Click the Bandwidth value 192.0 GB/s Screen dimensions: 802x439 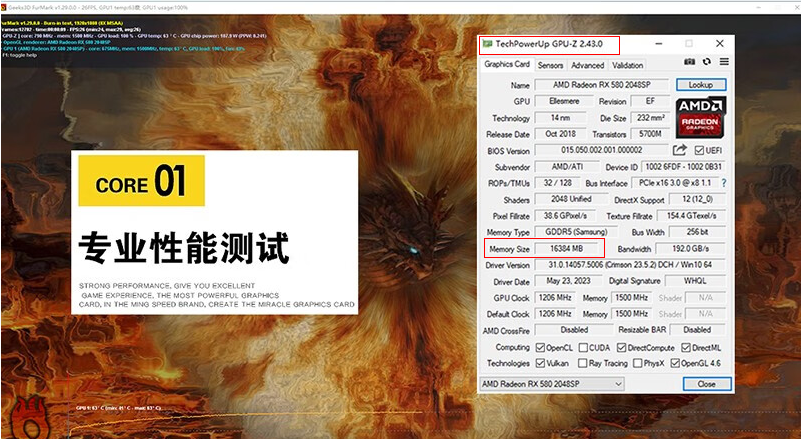coord(690,249)
